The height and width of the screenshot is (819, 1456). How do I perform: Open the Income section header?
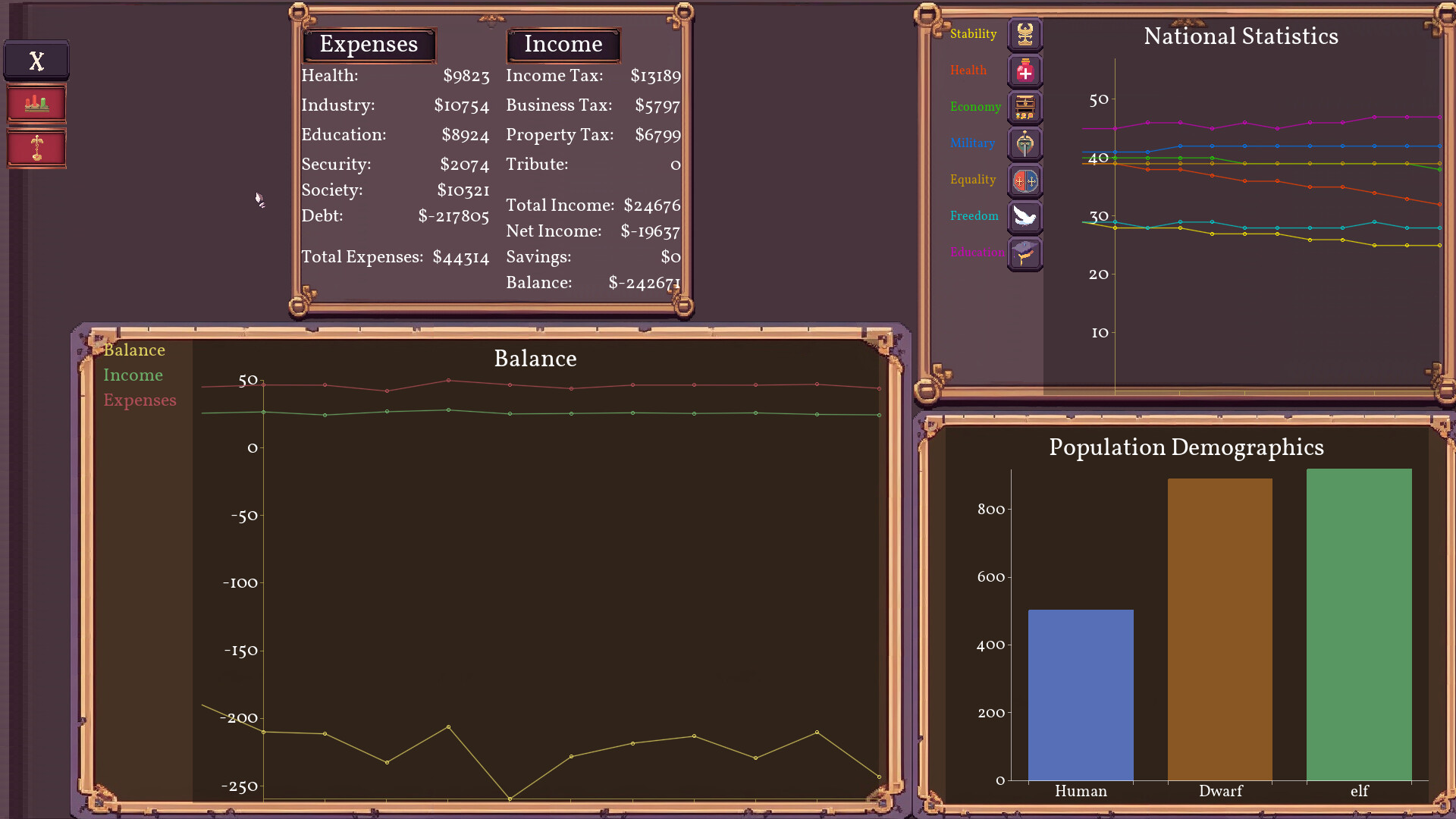click(563, 45)
